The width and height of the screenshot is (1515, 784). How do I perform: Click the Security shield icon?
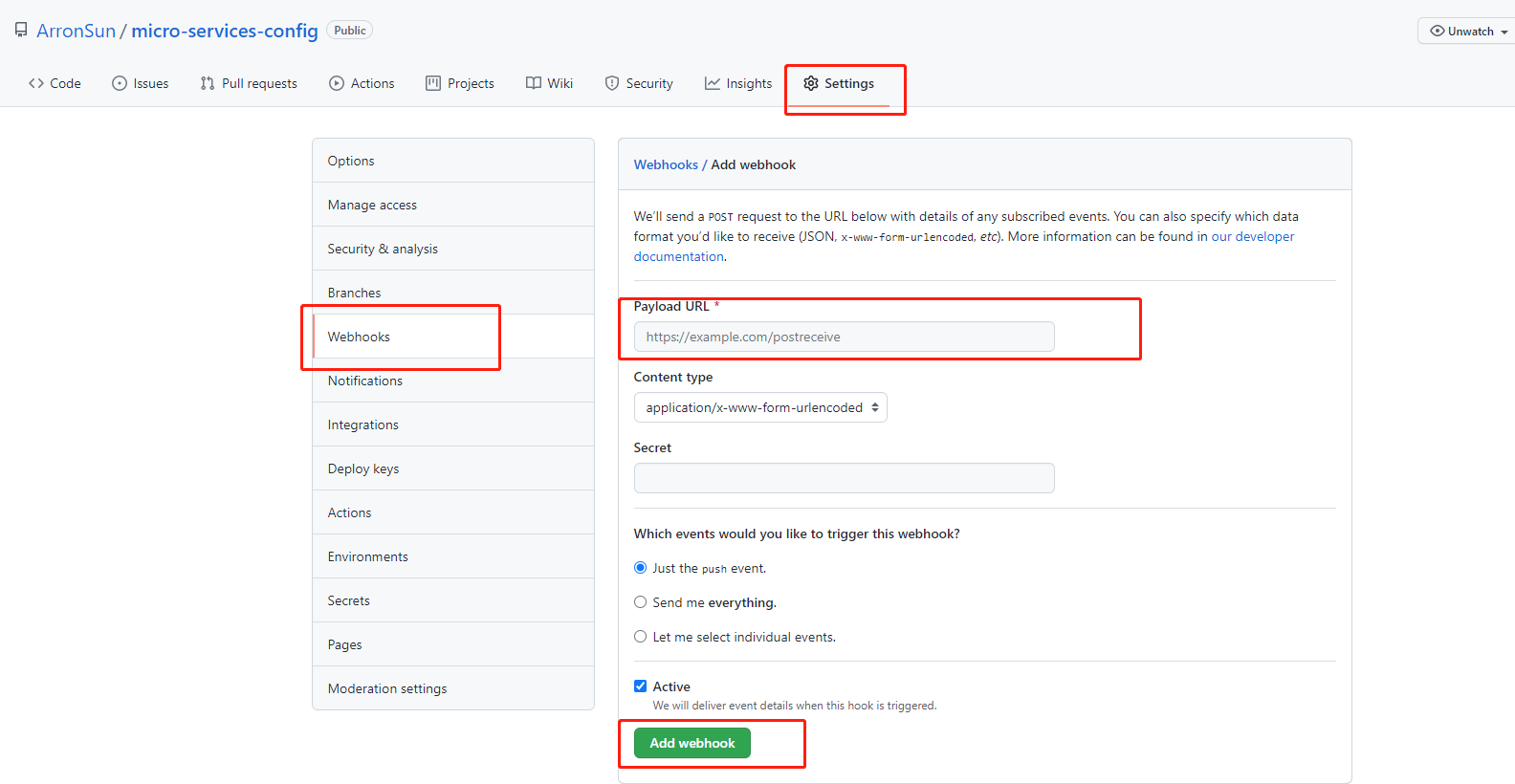click(612, 83)
